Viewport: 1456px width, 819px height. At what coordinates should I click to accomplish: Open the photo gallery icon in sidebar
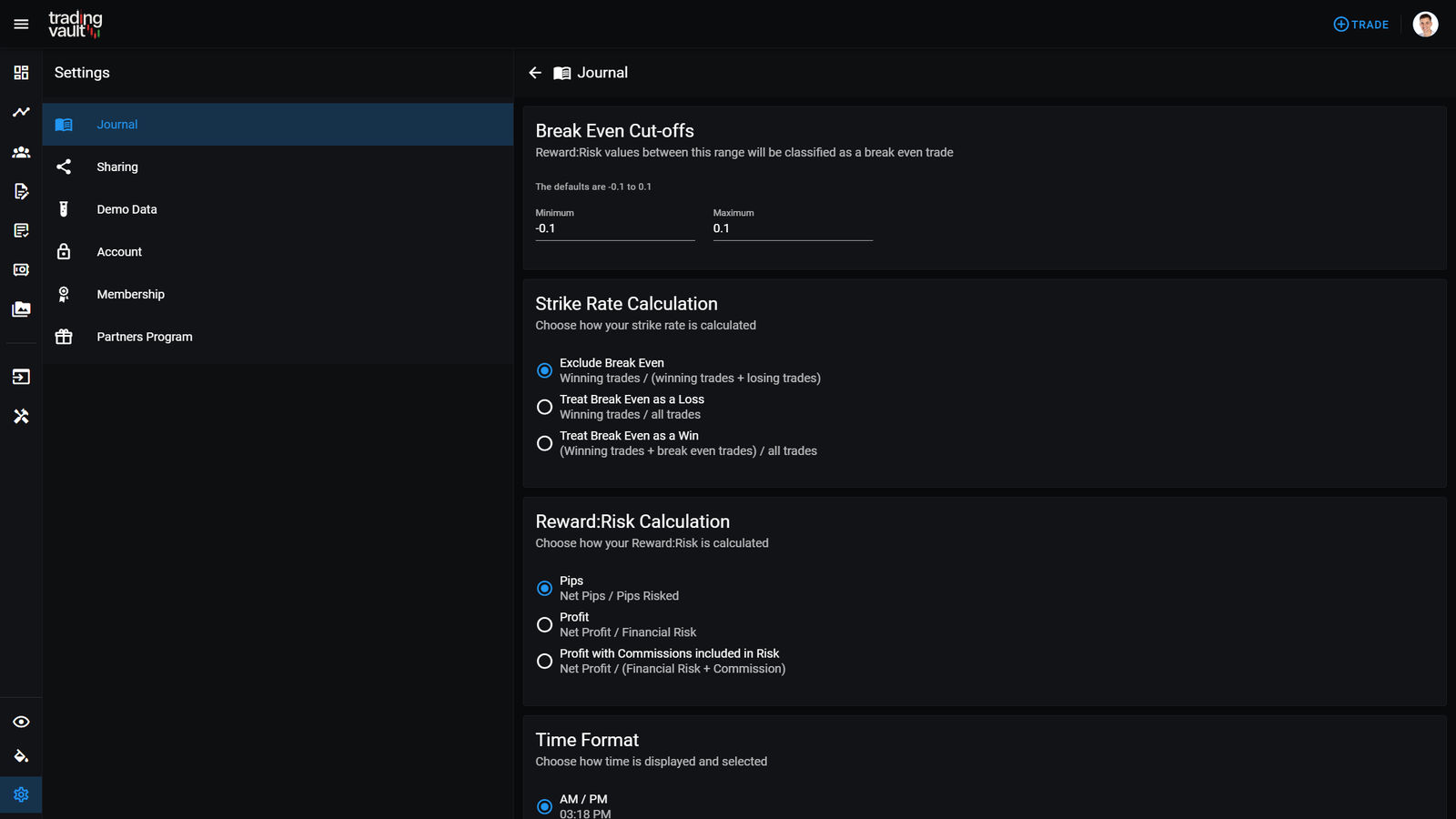tap(21, 309)
